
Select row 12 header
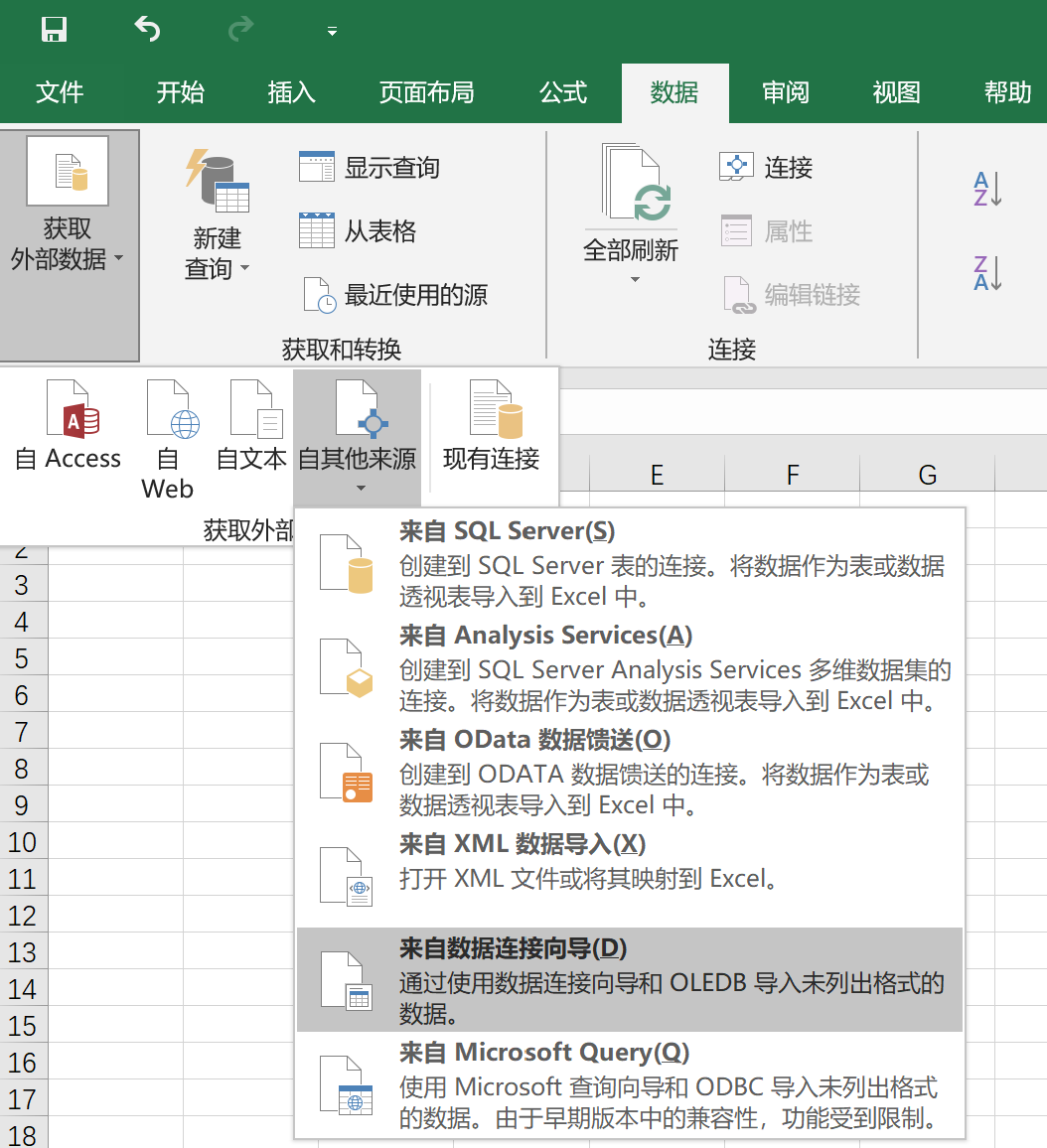pyautogui.click(x=23, y=916)
